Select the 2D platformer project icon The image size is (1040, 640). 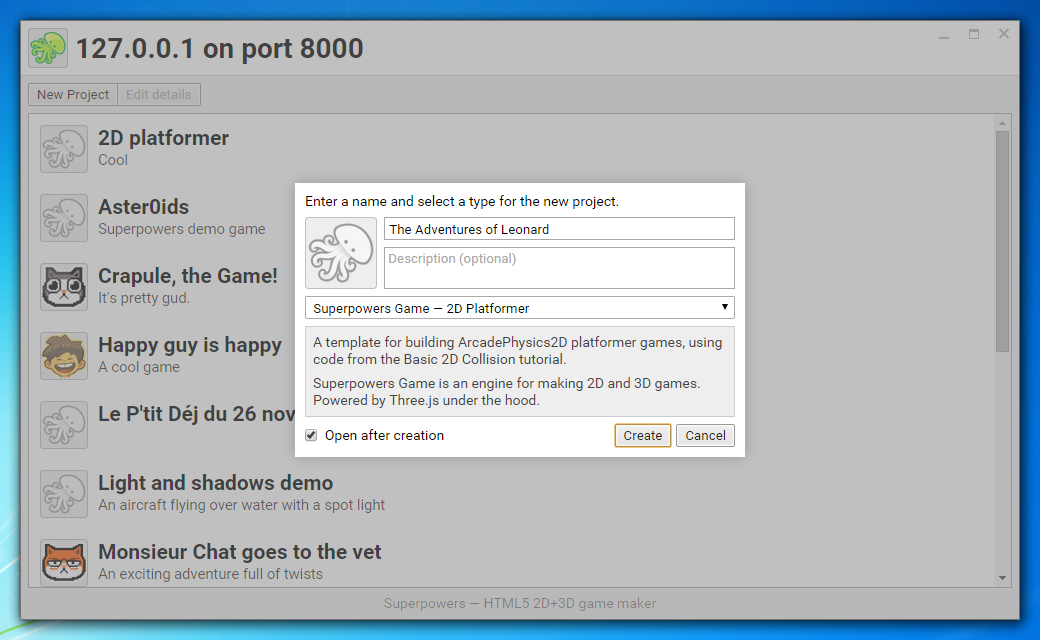point(64,149)
